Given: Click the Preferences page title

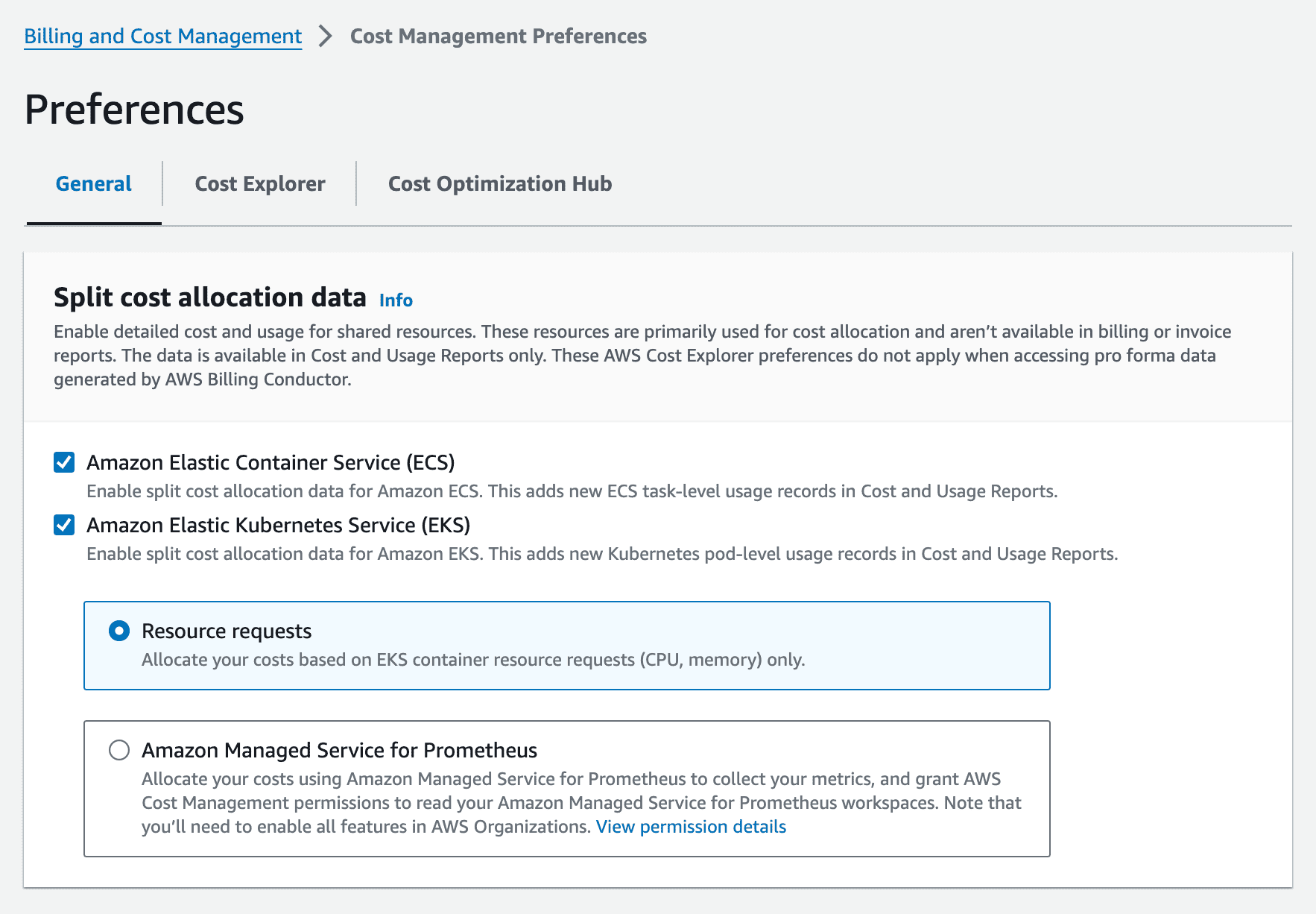Looking at the screenshot, I should click(x=134, y=110).
